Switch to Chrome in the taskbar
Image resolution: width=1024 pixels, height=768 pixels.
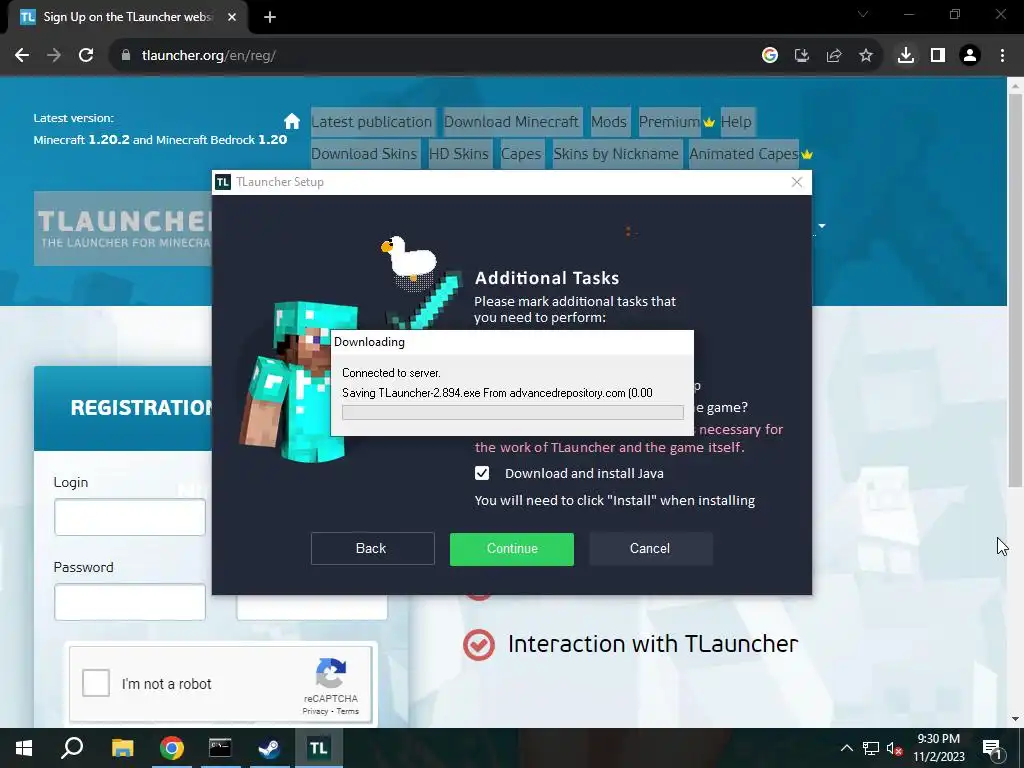(x=171, y=748)
